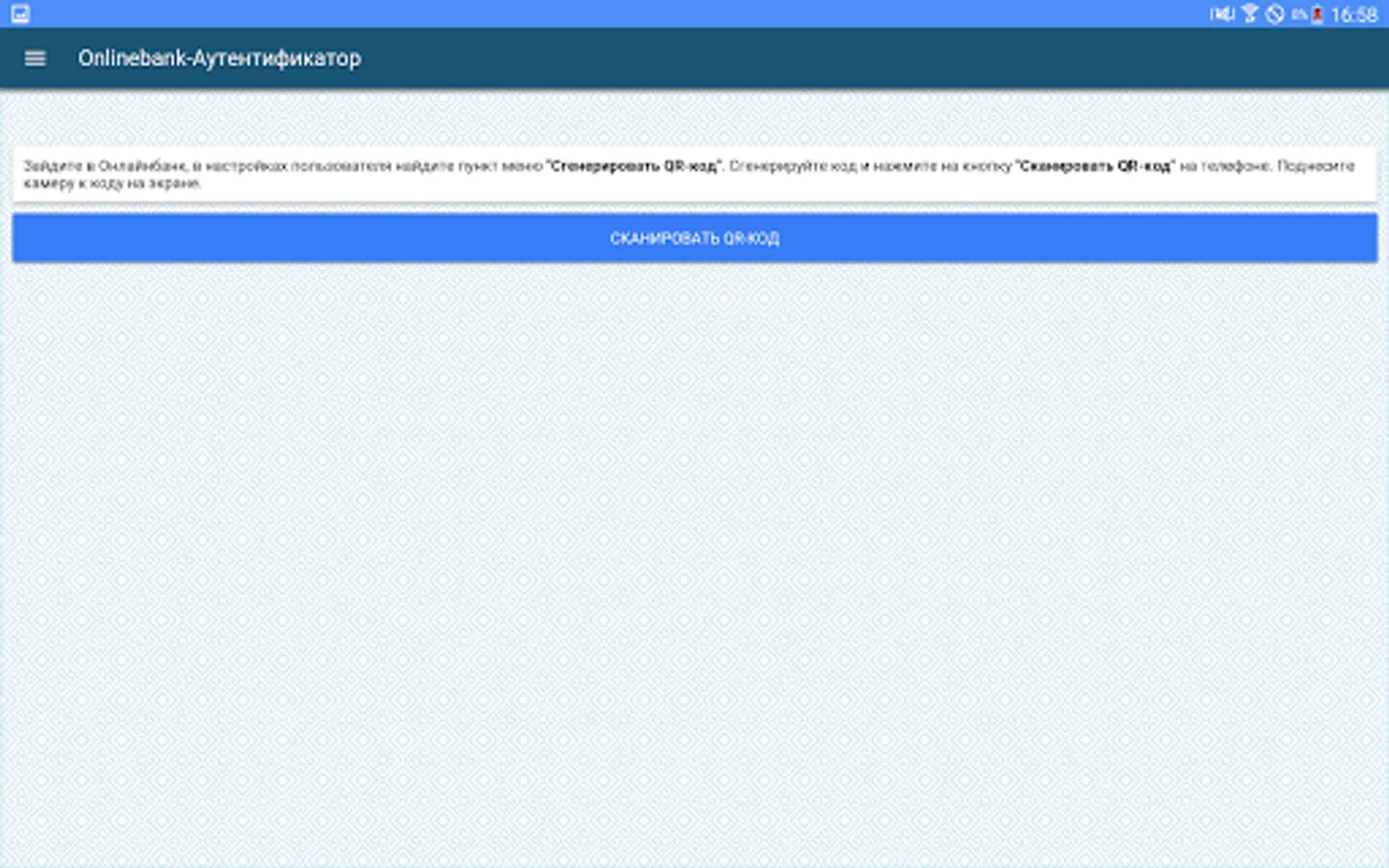The height and width of the screenshot is (868, 1389).
Task: Tap the low battery icon
Action: (x=1317, y=14)
